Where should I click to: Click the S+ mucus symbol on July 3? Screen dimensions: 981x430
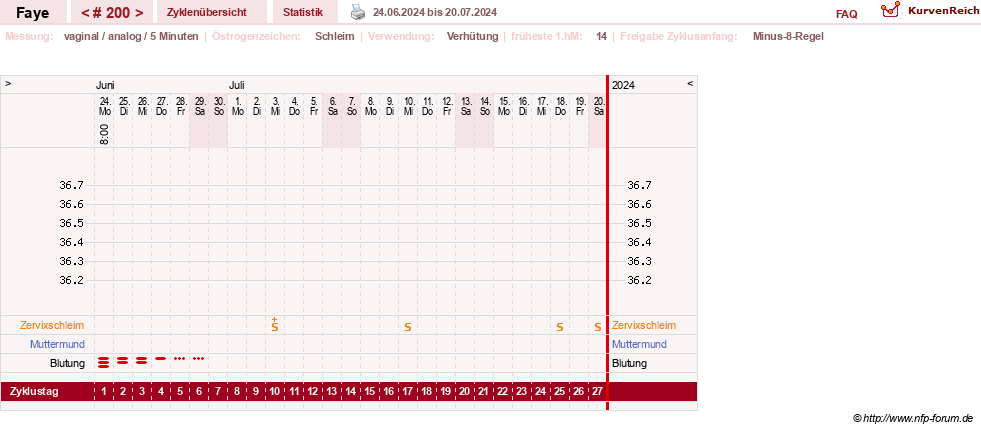274,324
